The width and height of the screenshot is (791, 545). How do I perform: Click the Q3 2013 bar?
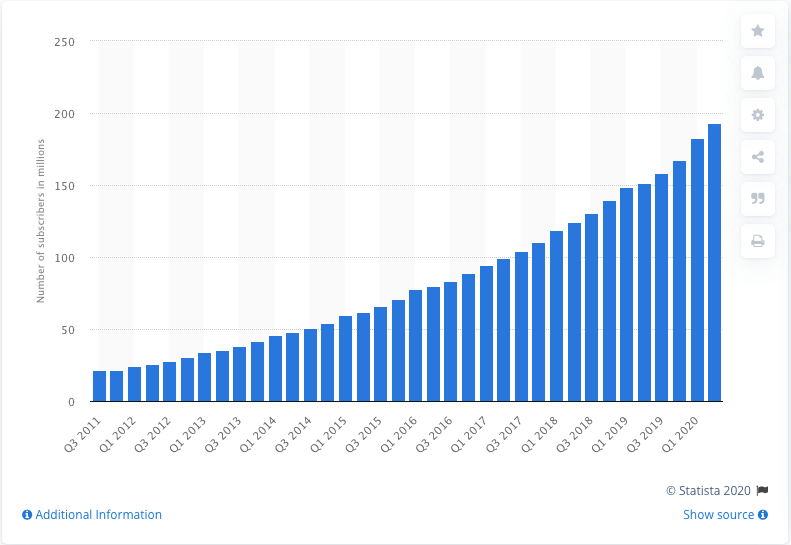click(x=240, y=374)
